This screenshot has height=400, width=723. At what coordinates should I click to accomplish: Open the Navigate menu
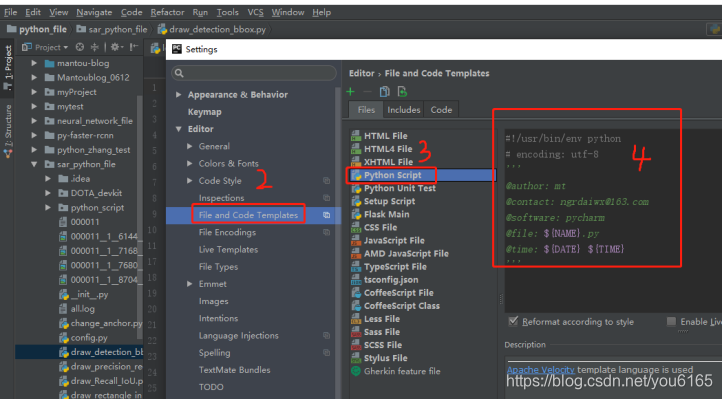94,12
